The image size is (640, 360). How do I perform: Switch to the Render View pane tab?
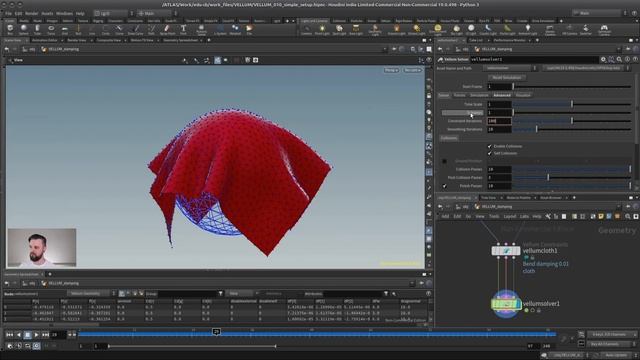[x=77, y=40]
